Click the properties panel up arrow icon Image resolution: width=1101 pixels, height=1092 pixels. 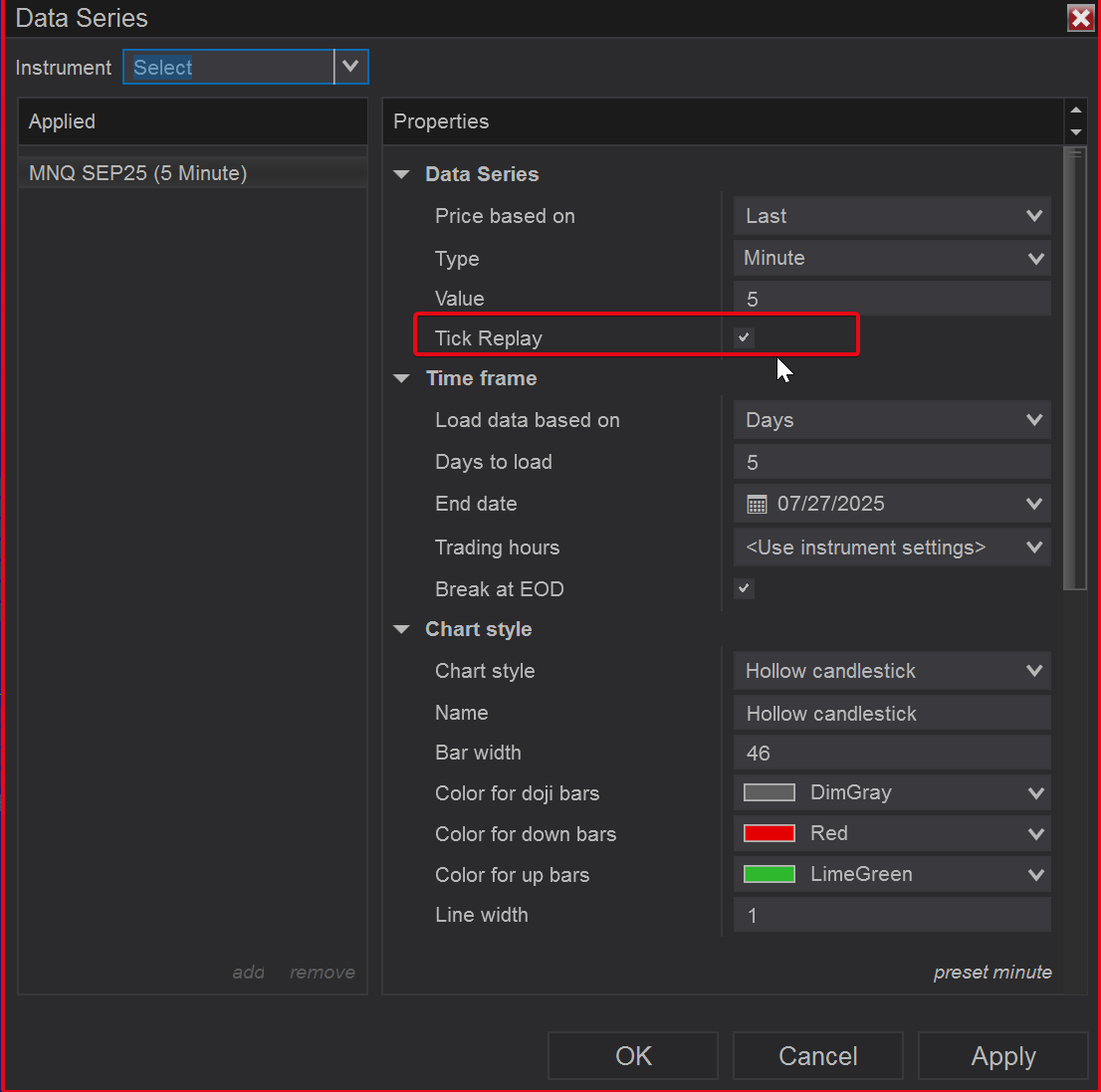point(1075,110)
